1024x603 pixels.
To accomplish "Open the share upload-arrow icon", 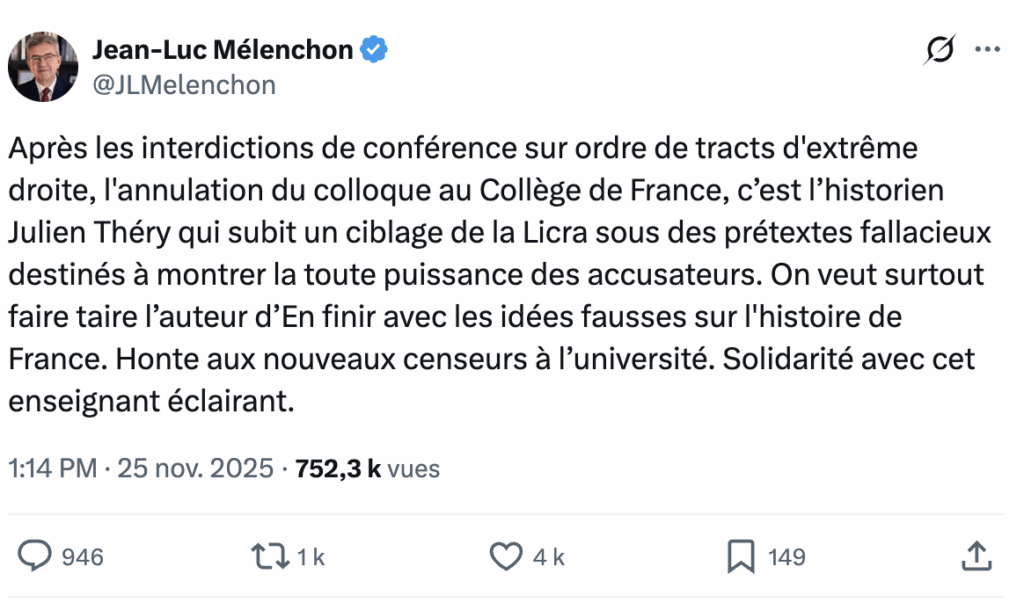I will [975, 555].
